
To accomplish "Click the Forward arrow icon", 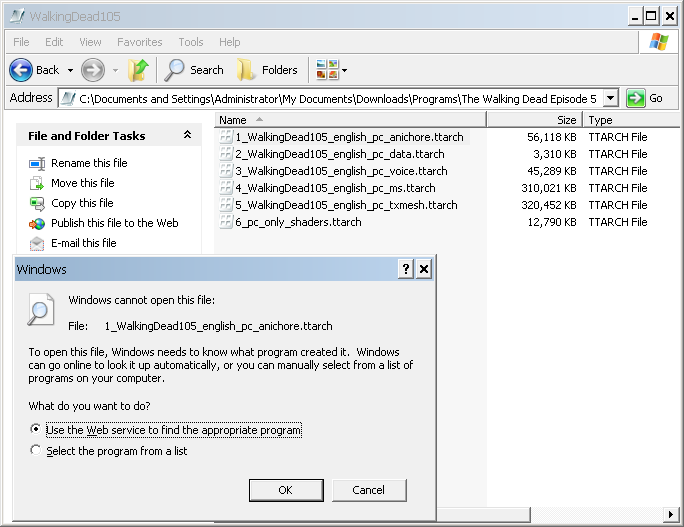I will 93,70.
